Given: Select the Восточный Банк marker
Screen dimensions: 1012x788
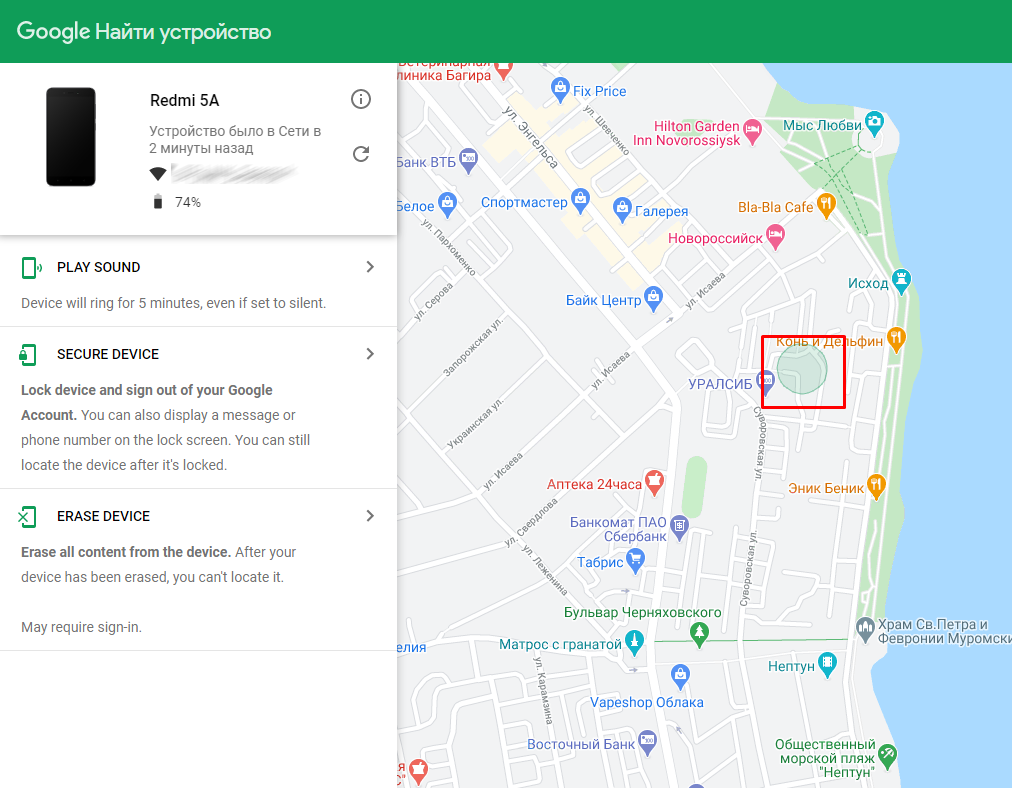Looking at the screenshot, I should pyautogui.click(x=647, y=743).
